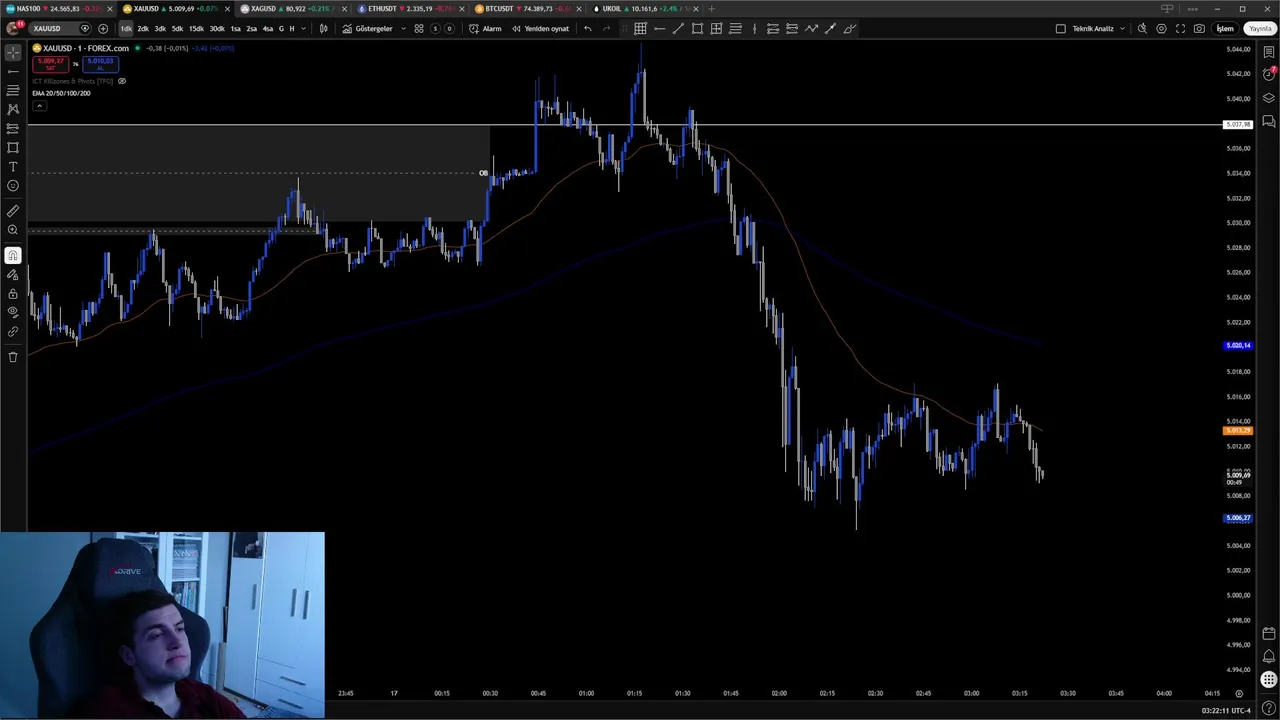This screenshot has width=1280, height=720.
Task: Take a chart snapshot with camera icon
Action: [1199, 28]
